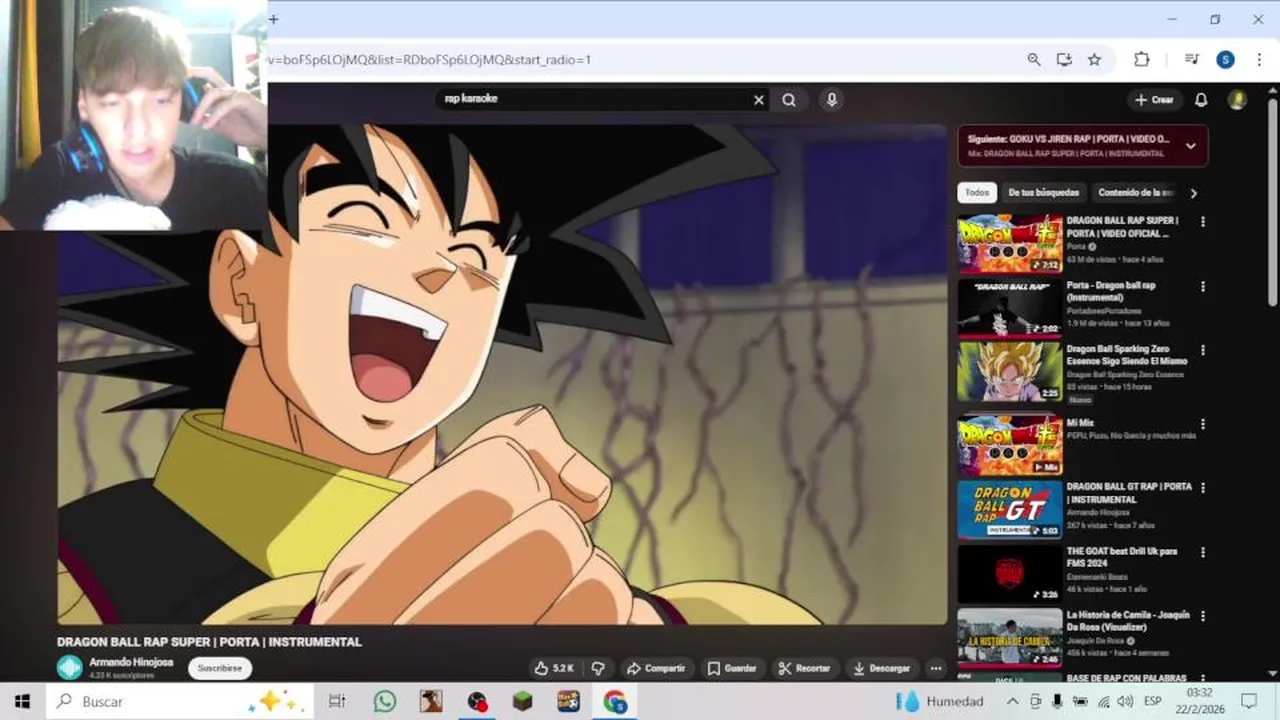
Task: Clear the 'rap karaoke' search text with X
Action: (759, 100)
